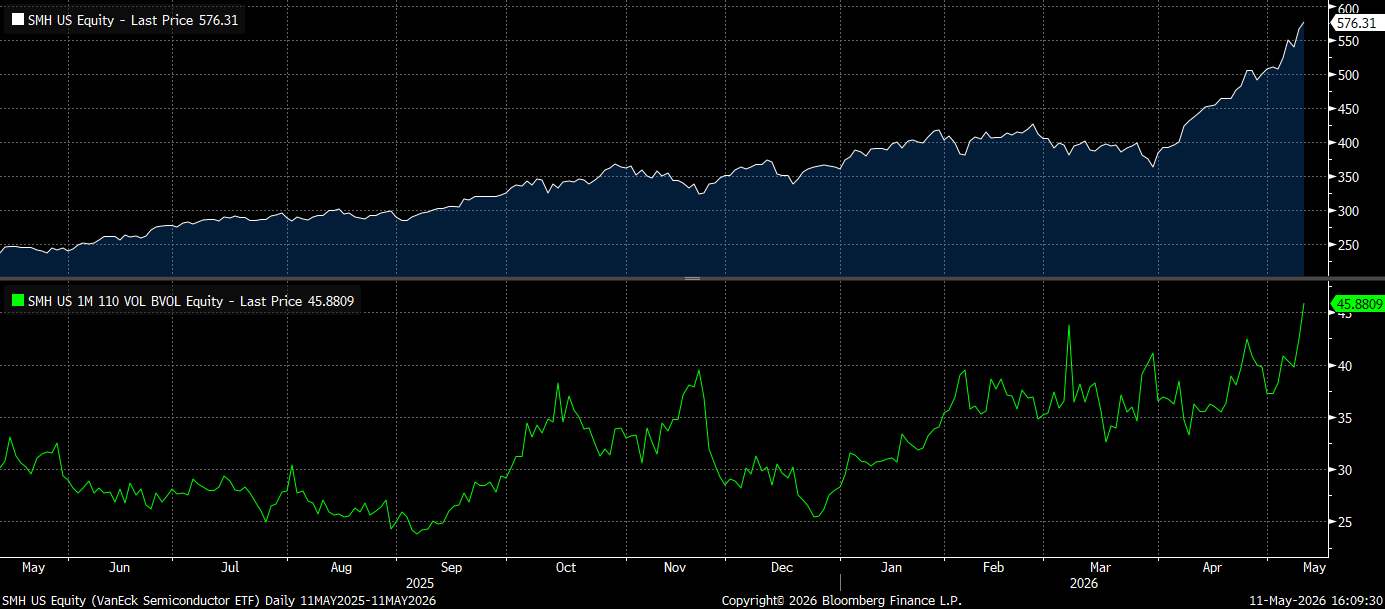Click the first May label starting the axis
1385x609 pixels.
(33, 567)
